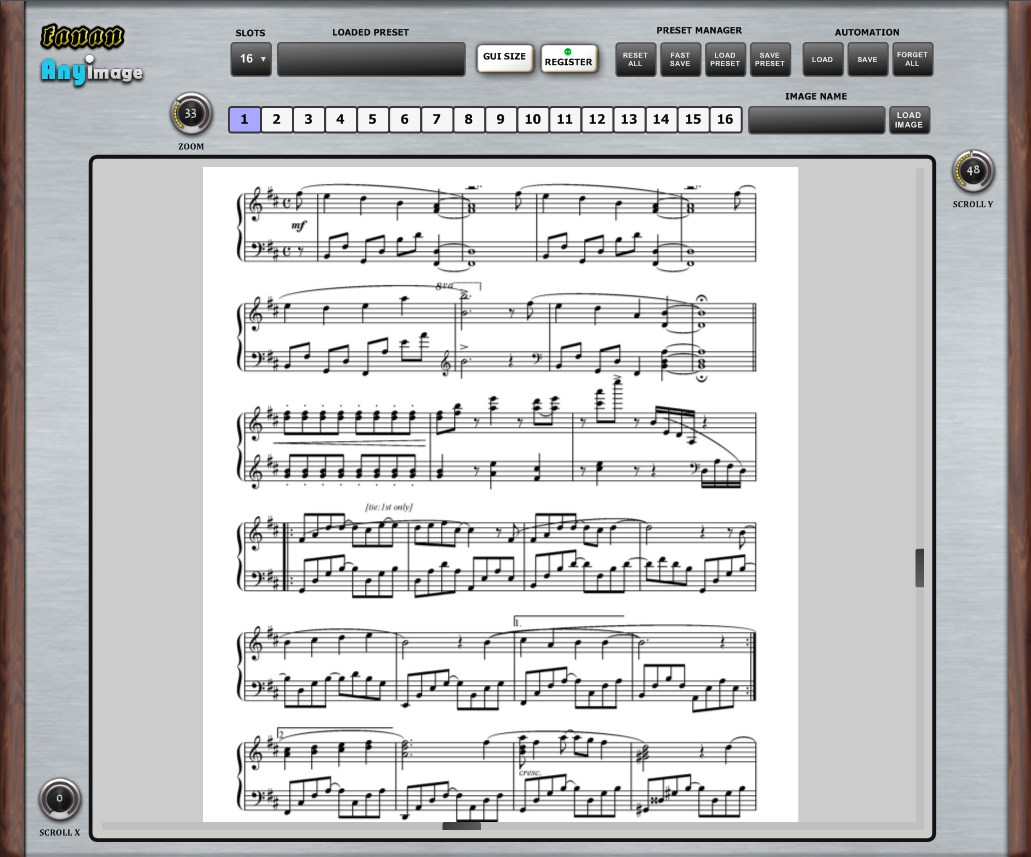The width and height of the screenshot is (1031, 857).
Task: Click the Load Image button
Action: (x=909, y=120)
